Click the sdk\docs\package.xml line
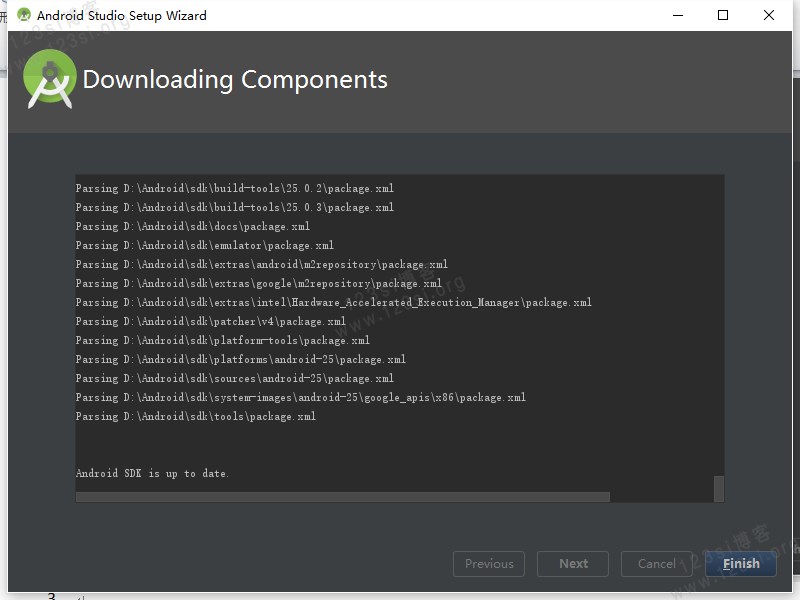 pyautogui.click(x=192, y=226)
